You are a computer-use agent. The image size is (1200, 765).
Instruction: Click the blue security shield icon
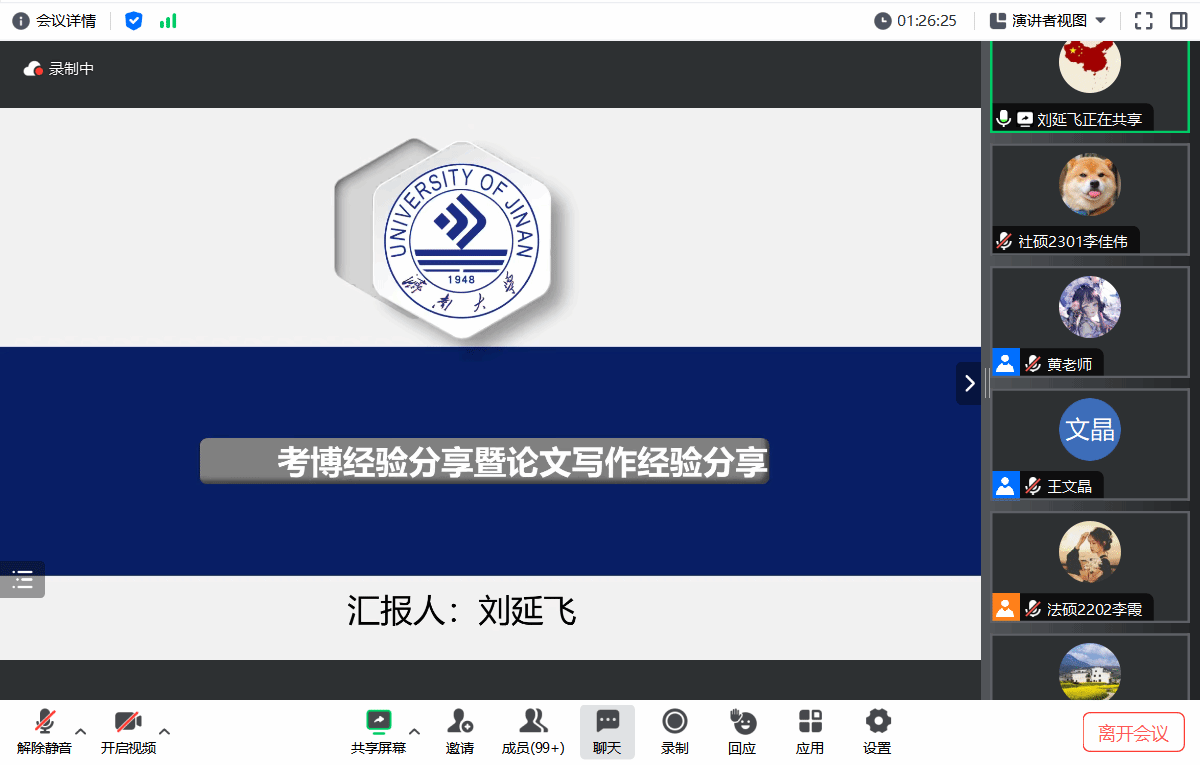click(x=134, y=20)
